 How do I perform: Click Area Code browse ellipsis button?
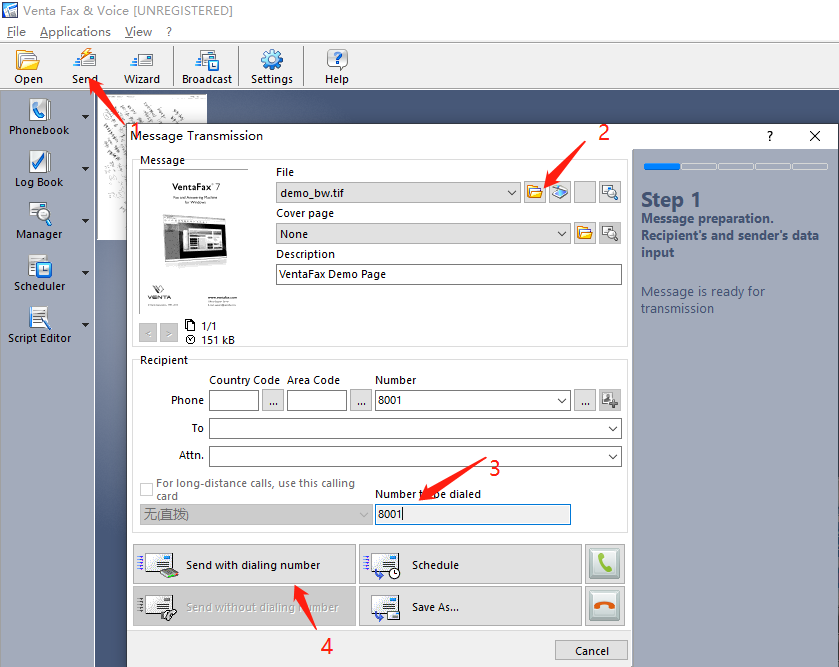361,401
